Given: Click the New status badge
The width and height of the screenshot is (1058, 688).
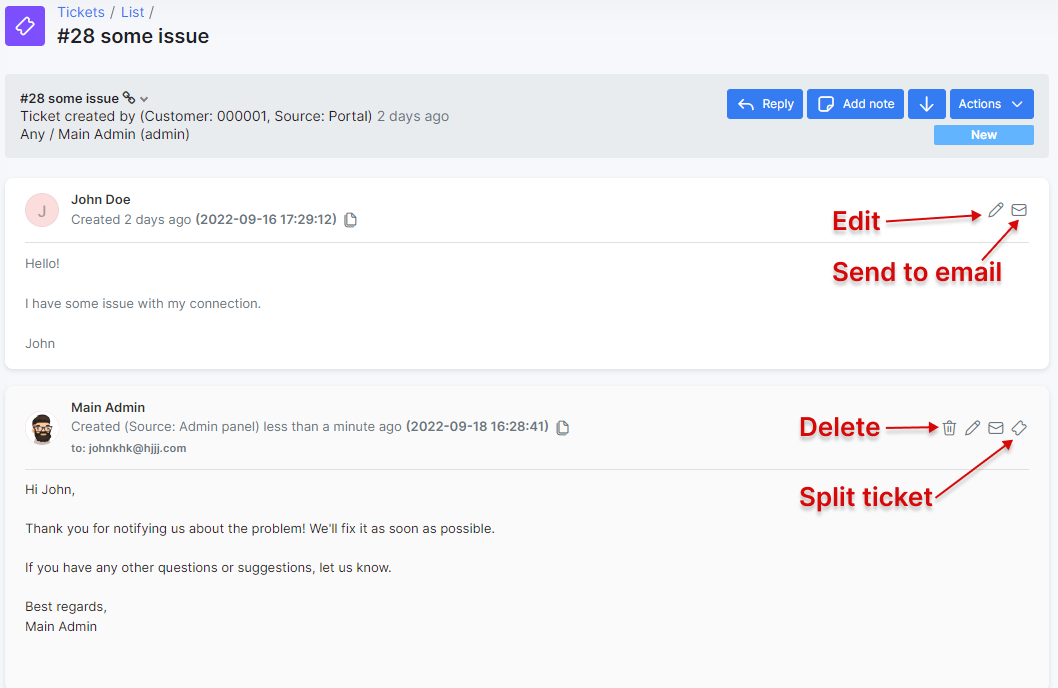Looking at the screenshot, I should click(984, 135).
